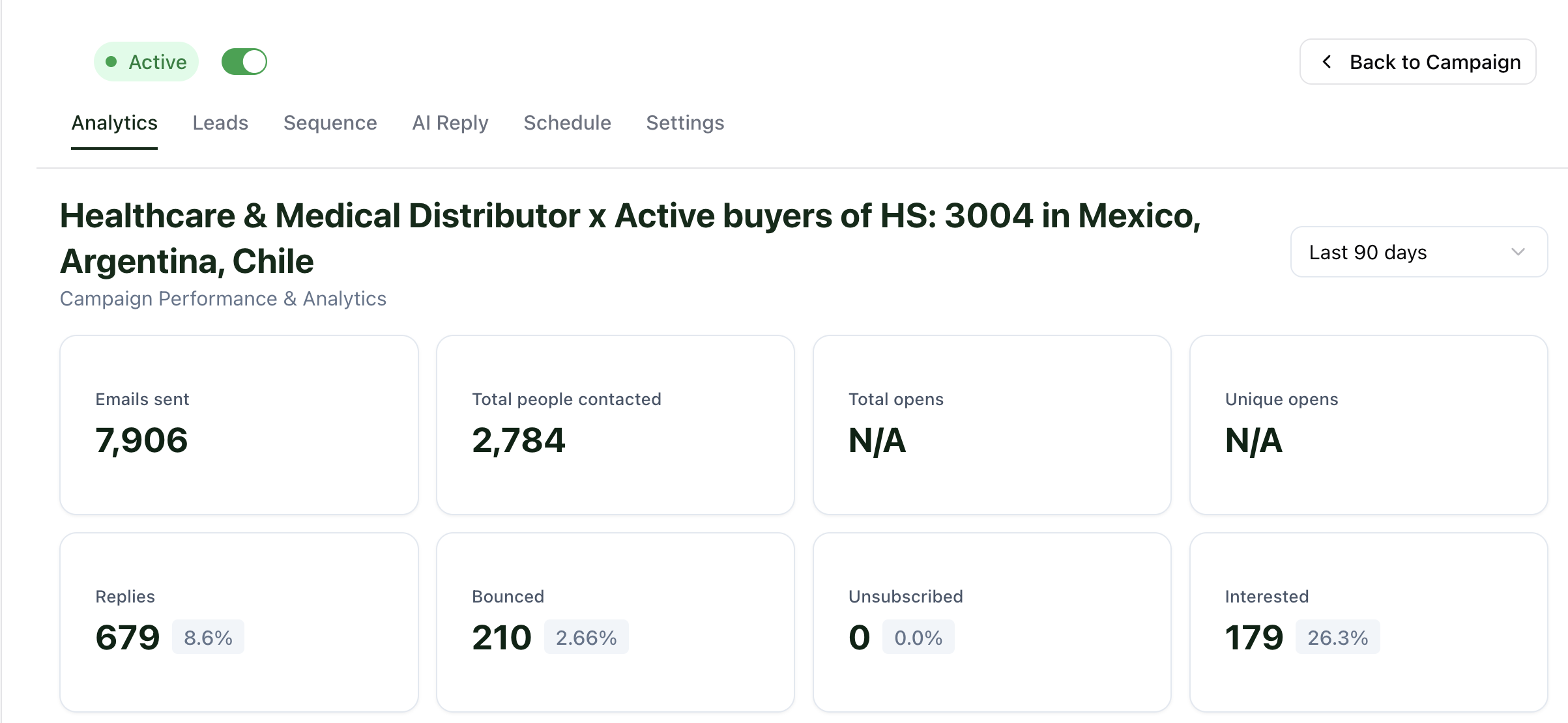Click the Emails sent label

142,399
